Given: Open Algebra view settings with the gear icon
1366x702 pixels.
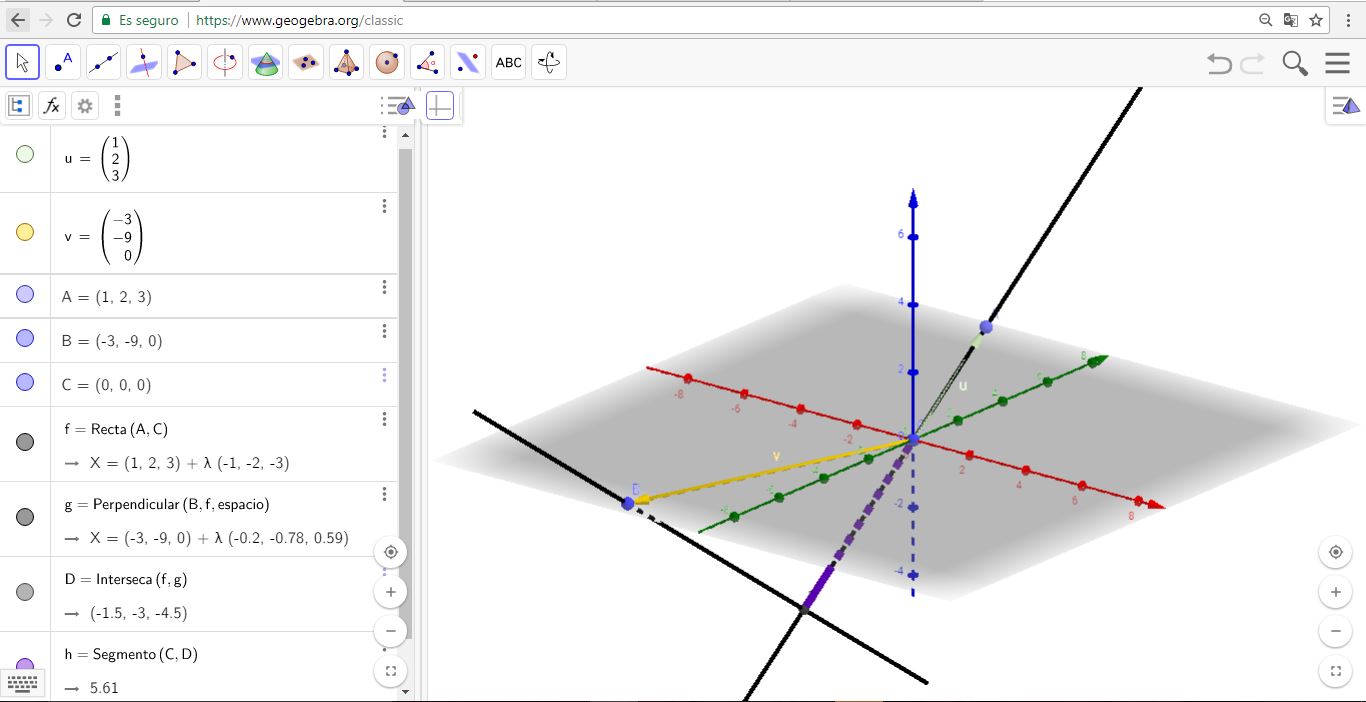Looking at the screenshot, I should (x=85, y=105).
